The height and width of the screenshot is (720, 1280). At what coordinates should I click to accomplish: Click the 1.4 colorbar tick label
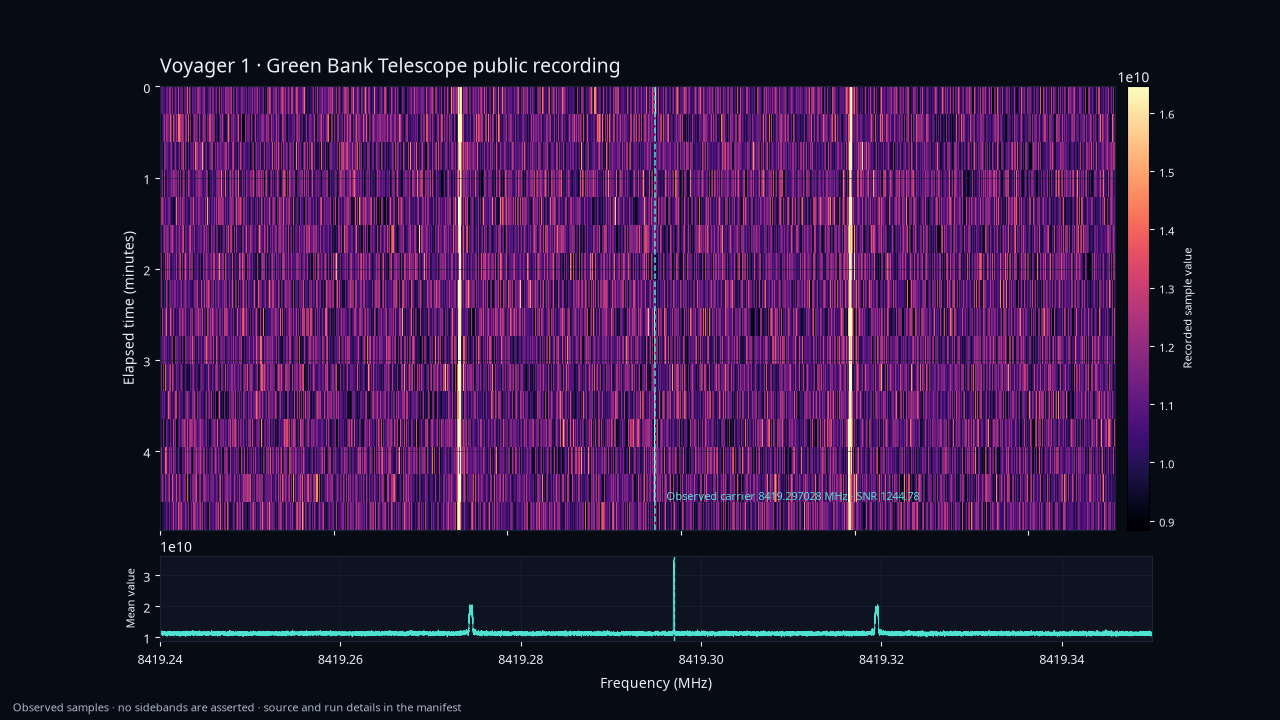click(x=1166, y=231)
